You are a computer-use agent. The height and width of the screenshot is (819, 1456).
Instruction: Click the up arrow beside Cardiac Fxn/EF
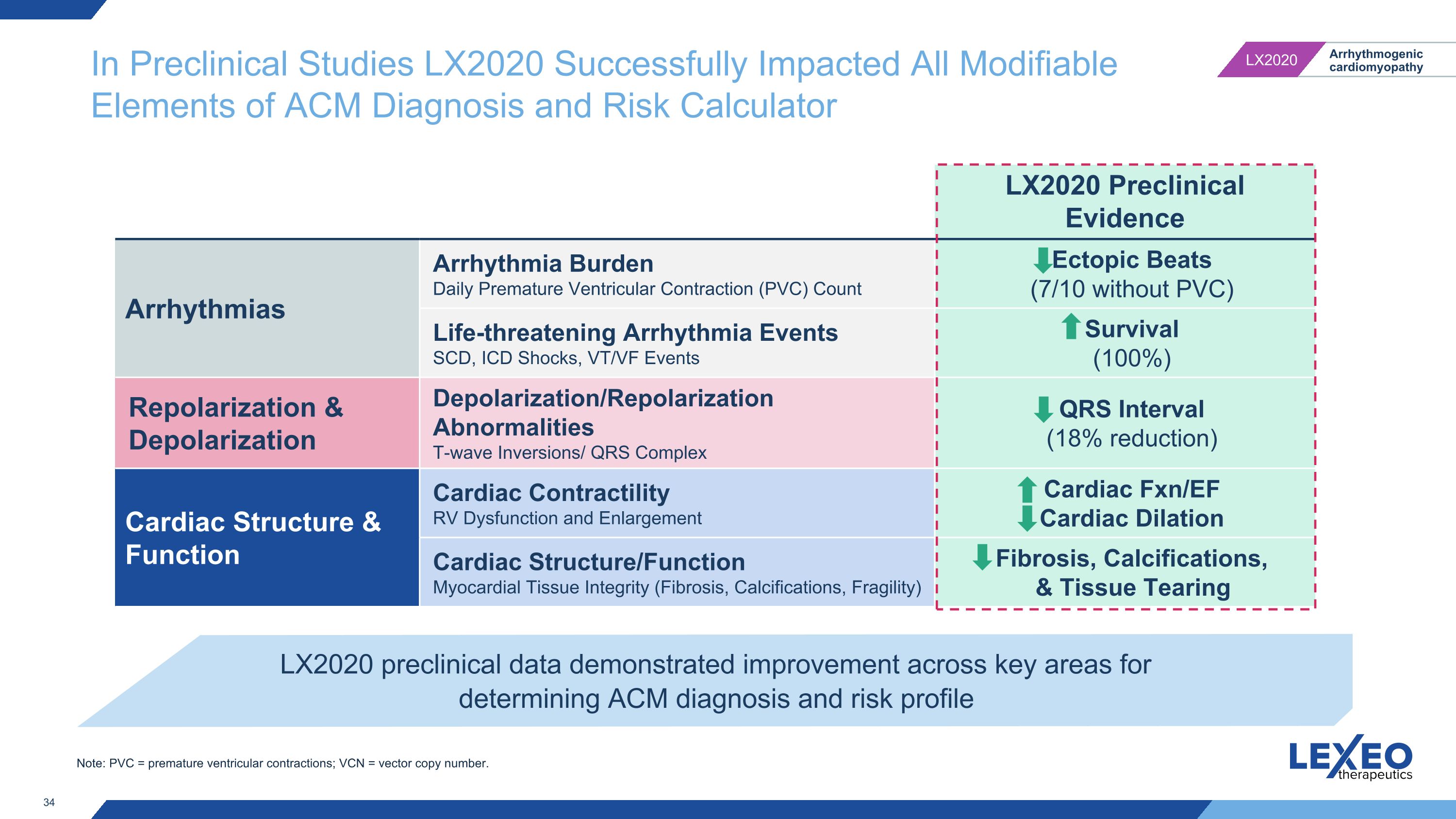coord(1027,490)
